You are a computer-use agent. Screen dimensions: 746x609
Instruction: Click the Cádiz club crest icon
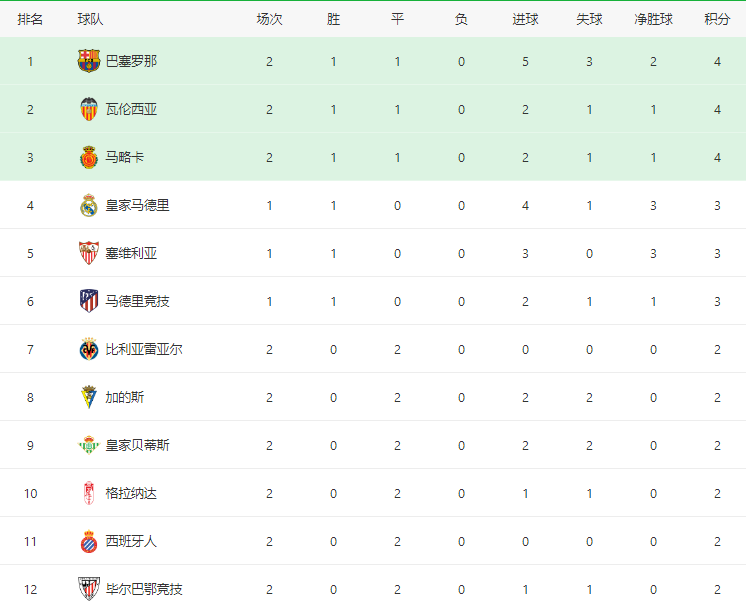tap(89, 397)
